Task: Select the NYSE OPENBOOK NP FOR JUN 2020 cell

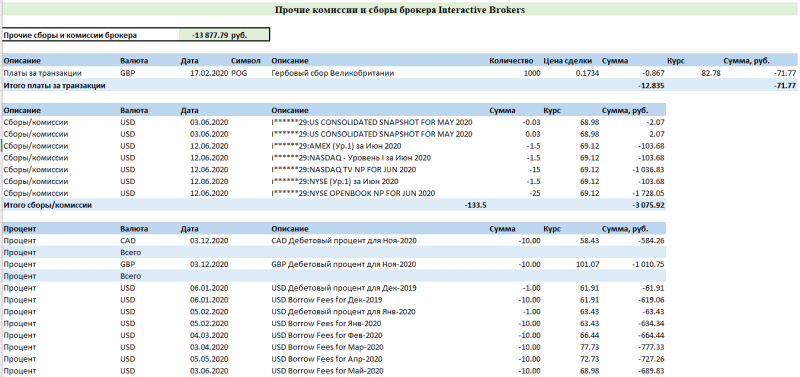Action: coord(353,193)
